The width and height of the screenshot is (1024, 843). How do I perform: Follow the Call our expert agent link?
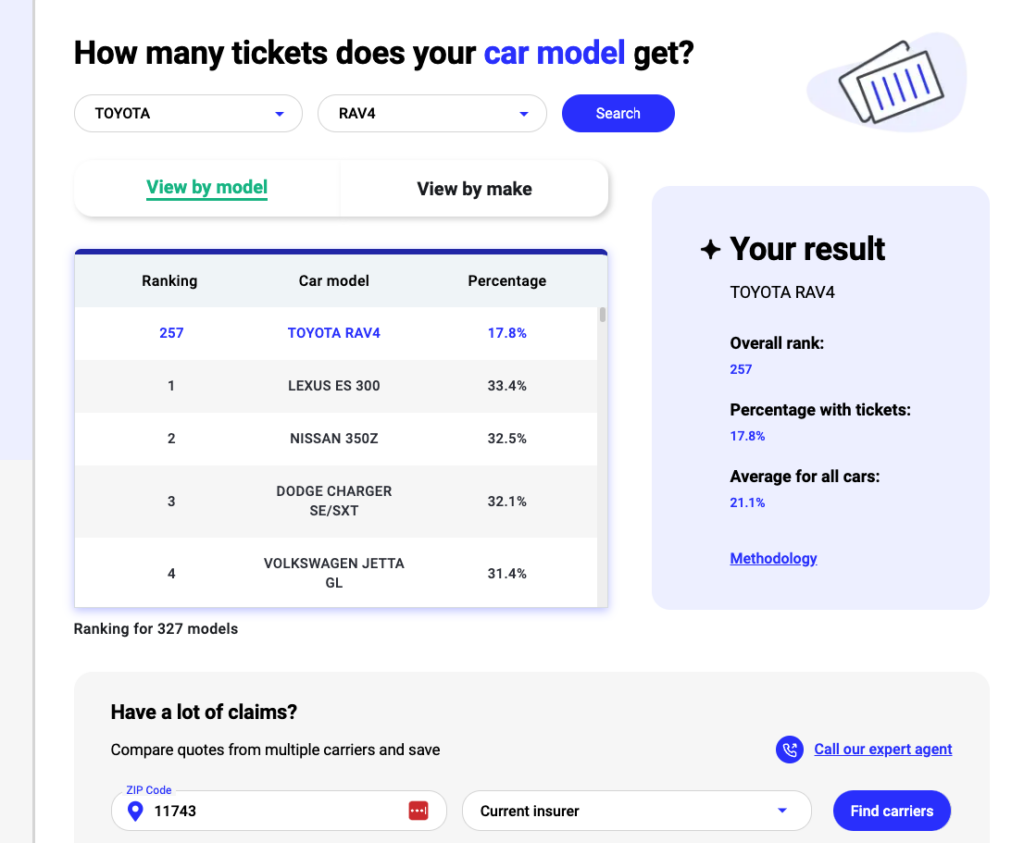coord(883,749)
